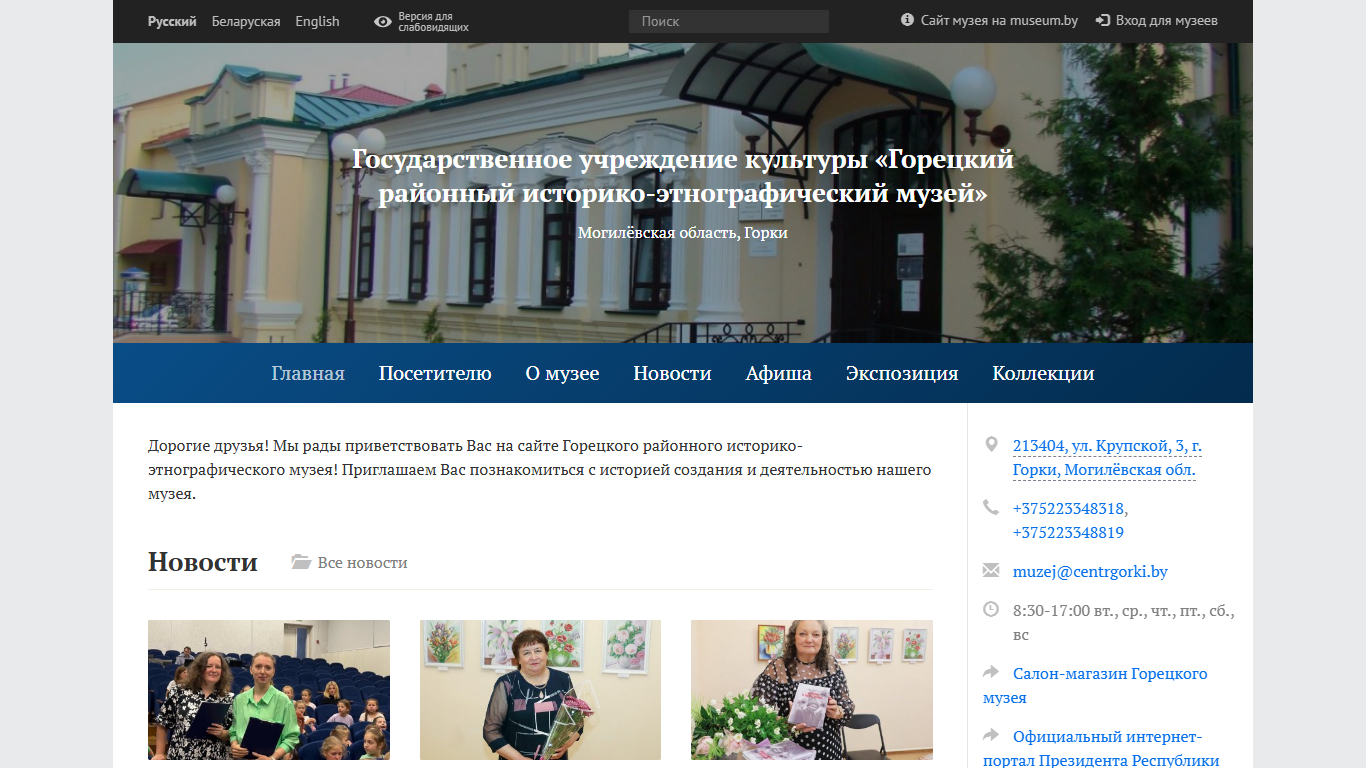Viewport: 1366px width, 768px height.
Task: Click the phone handset icon in sidebar
Action: click(x=991, y=507)
